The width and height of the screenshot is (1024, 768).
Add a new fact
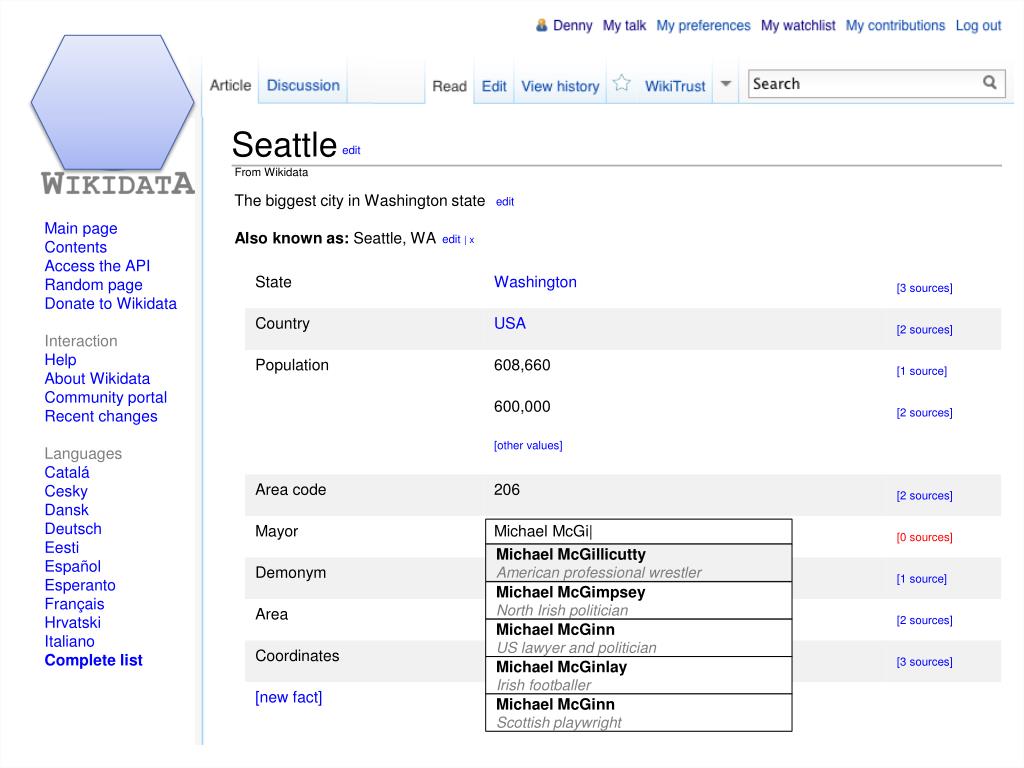click(289, 697)
